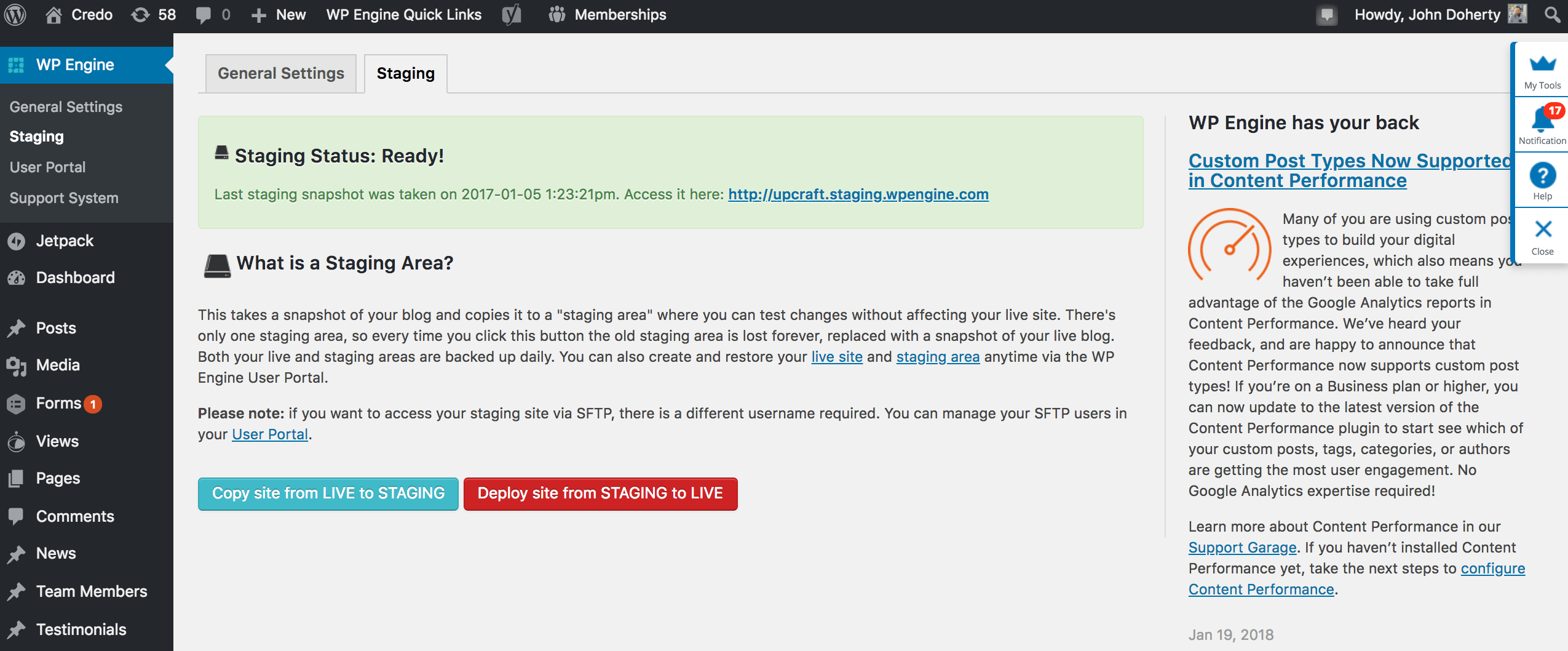Viewport: 1568px width, 651px height.
Task: Open the upcraft.staging.wpengine.com link
Action: pos(858,194)
